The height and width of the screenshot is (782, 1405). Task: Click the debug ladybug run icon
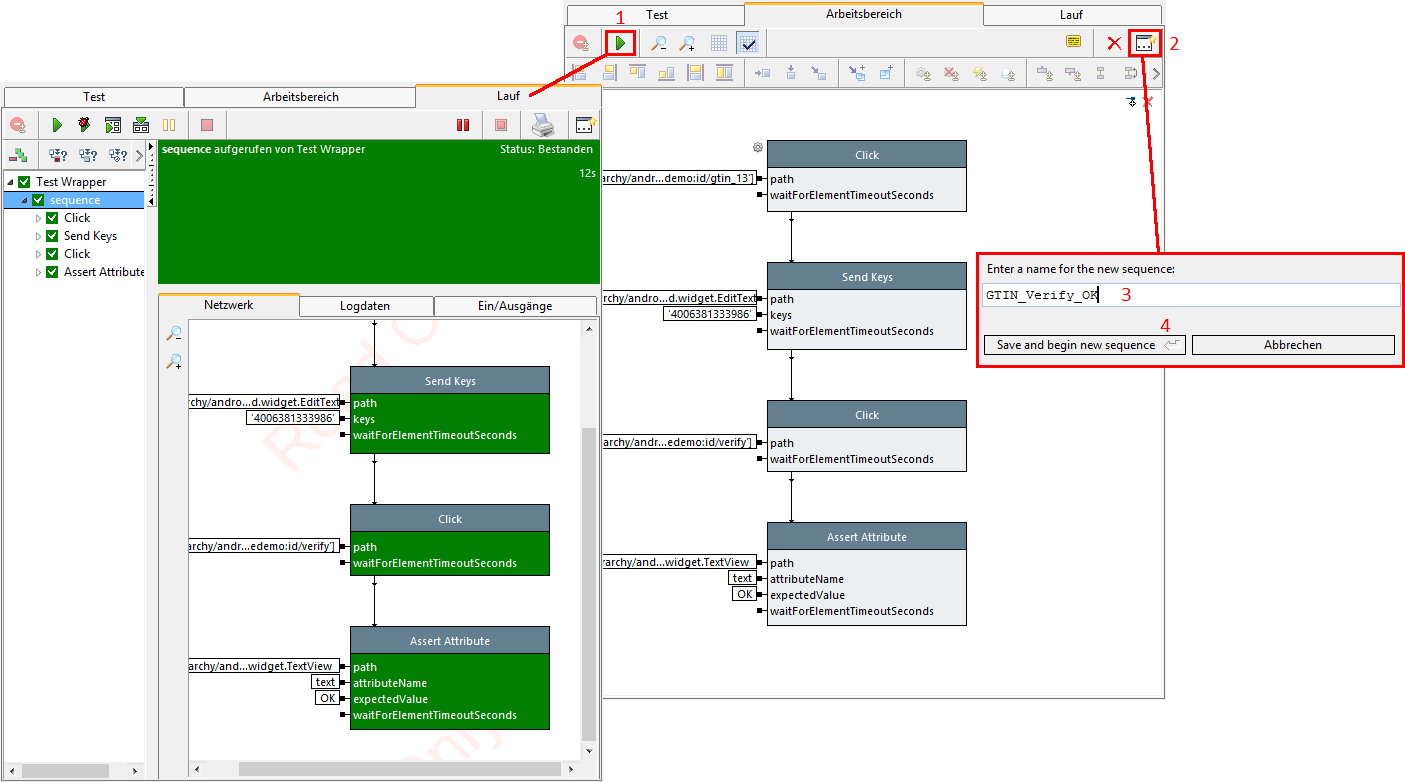85,125
